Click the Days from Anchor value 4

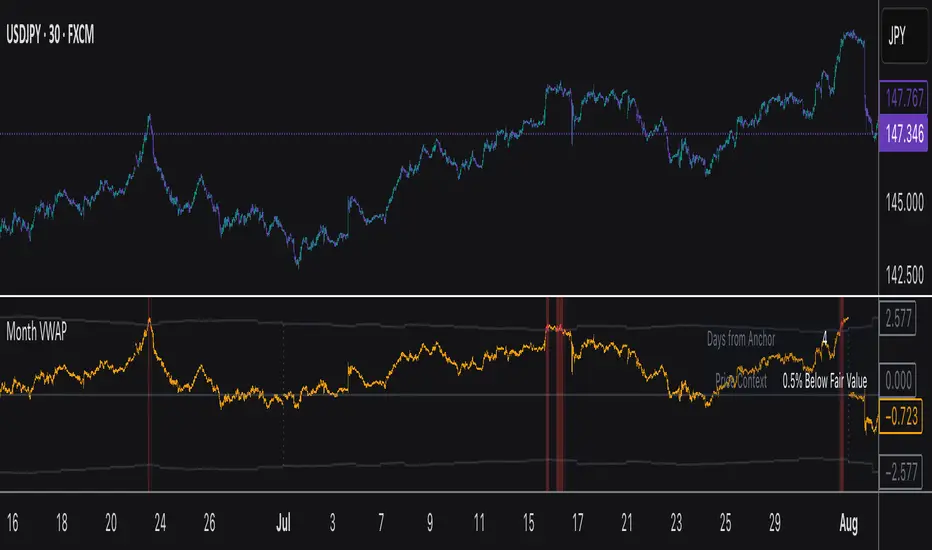pos(824,339)
